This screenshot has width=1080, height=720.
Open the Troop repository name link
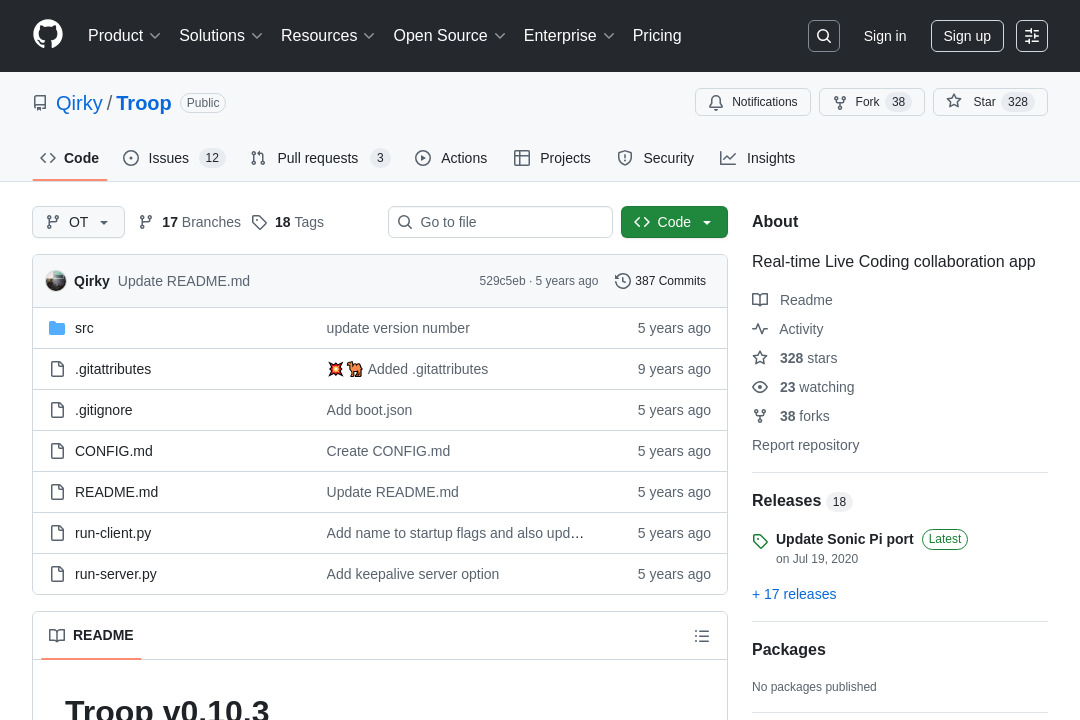click(144, 103)
